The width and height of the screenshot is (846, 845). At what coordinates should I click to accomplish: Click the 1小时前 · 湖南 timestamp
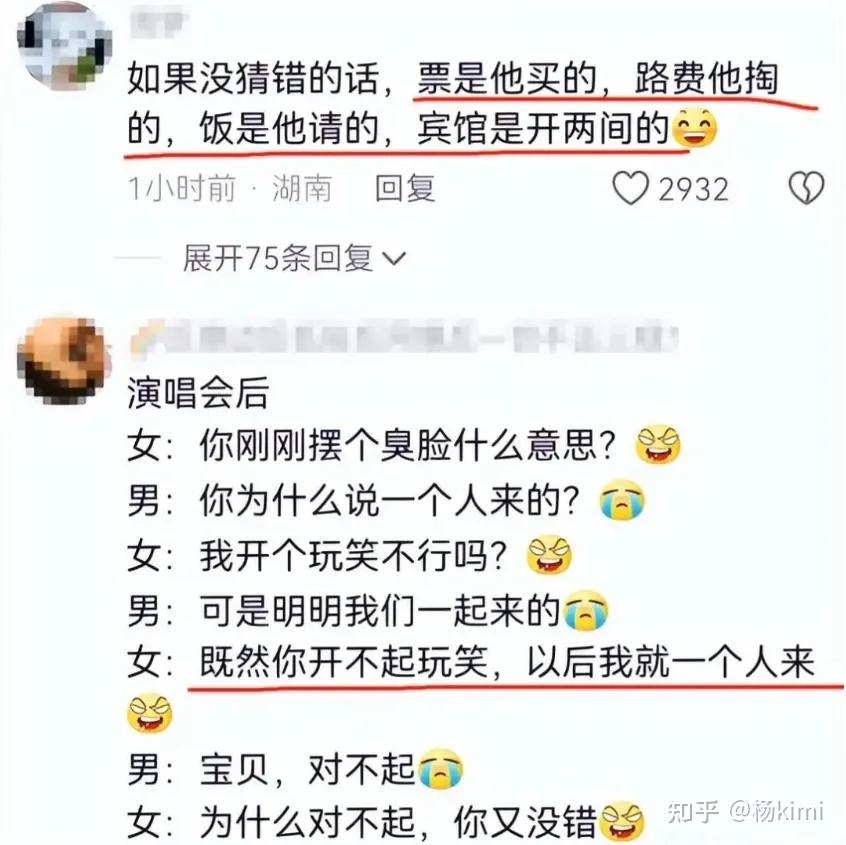[x=230, y=188]
